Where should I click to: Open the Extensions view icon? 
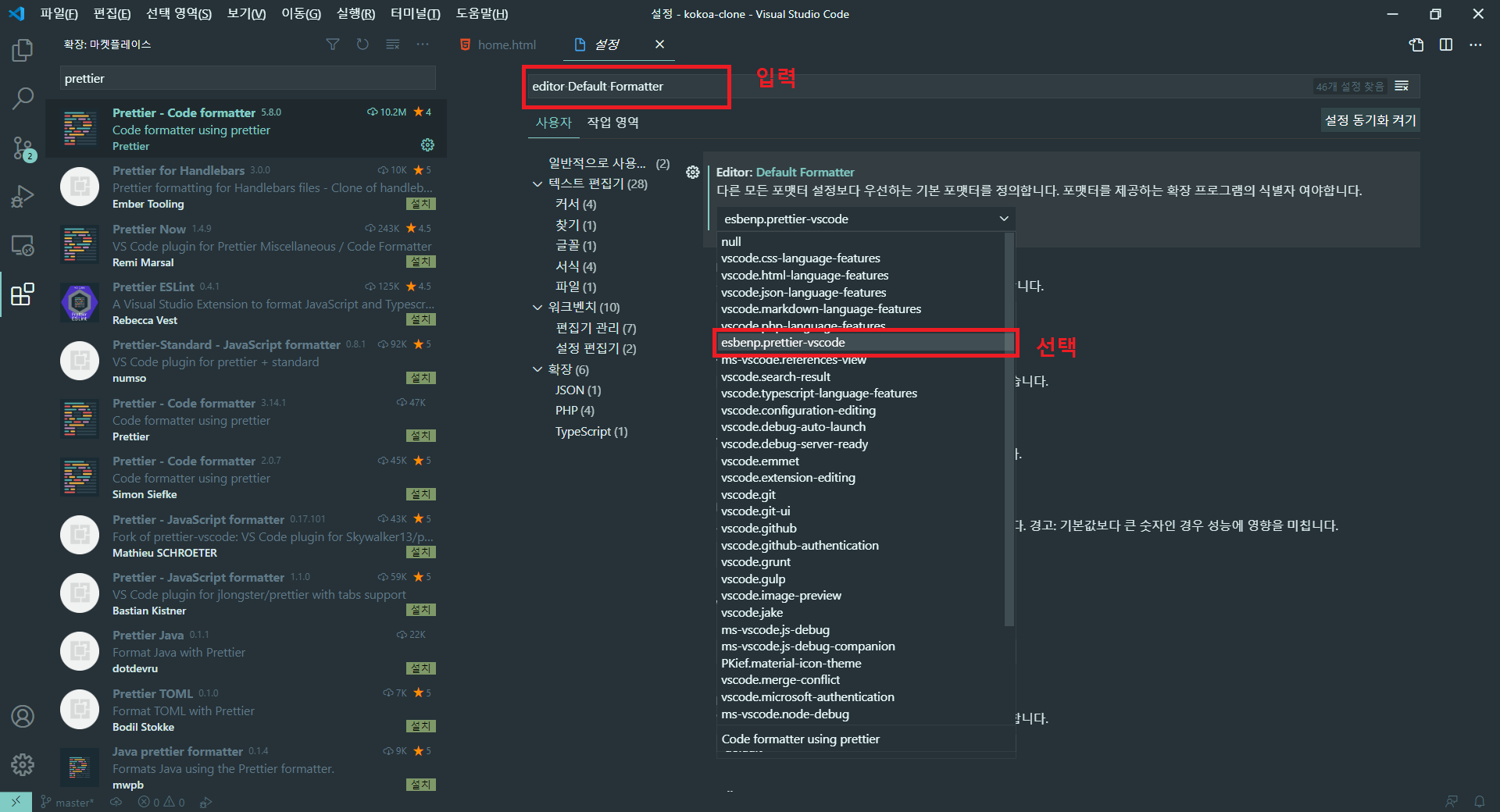click(23, 294)
